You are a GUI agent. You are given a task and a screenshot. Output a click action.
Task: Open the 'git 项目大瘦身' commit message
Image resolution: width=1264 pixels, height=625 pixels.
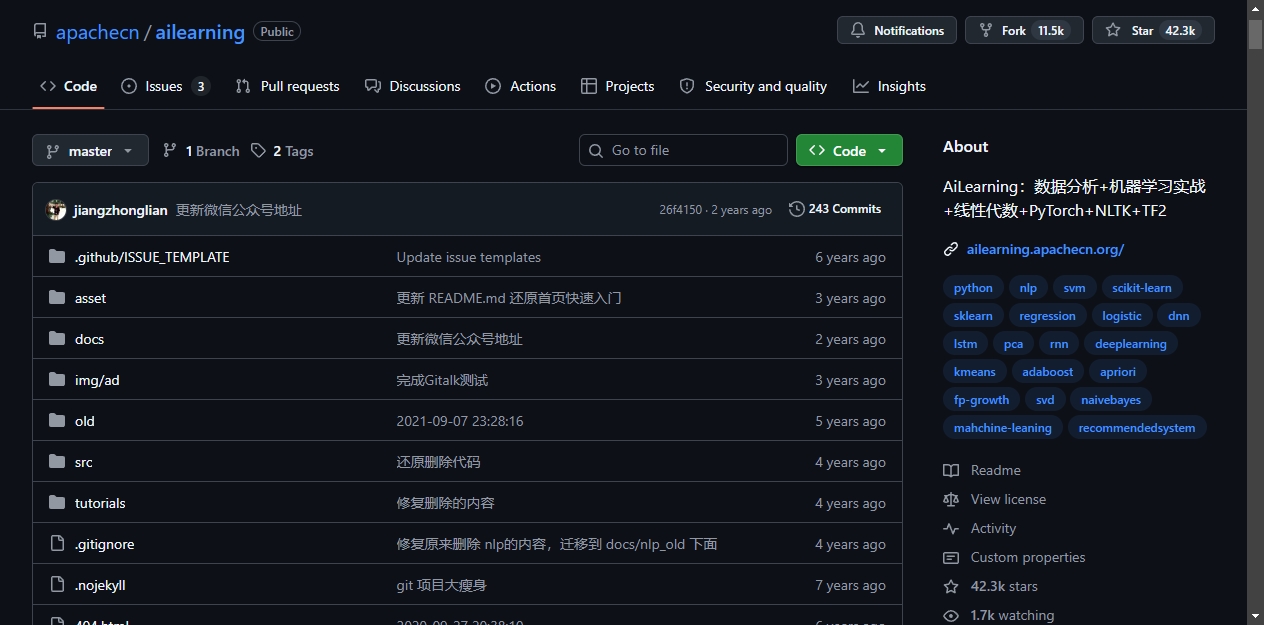tap(442, 585)
